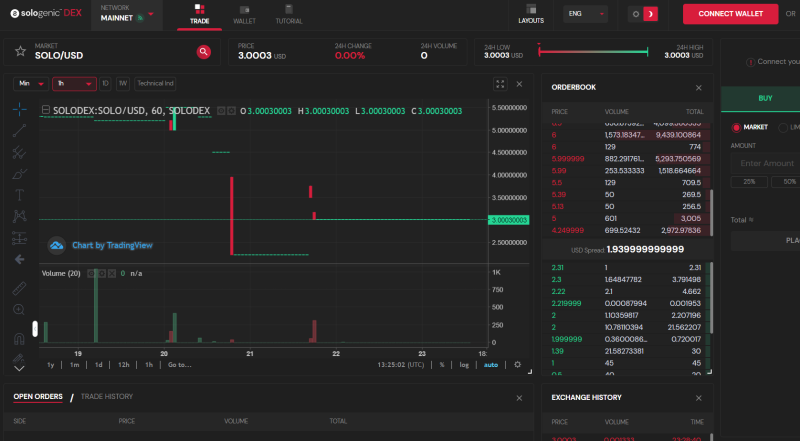
Task: Collapse the SOLODEX:SOLO/USD legend box
Action: point(45,110)
